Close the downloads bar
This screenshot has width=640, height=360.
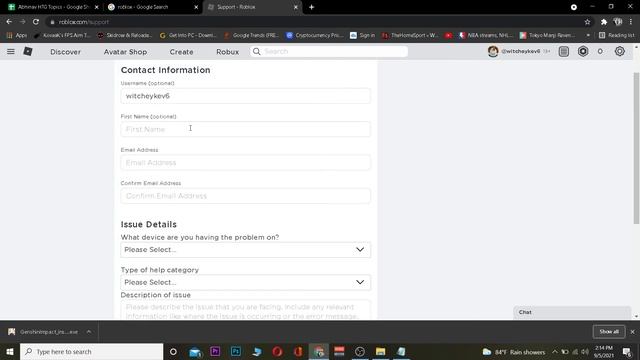[633, 332]
